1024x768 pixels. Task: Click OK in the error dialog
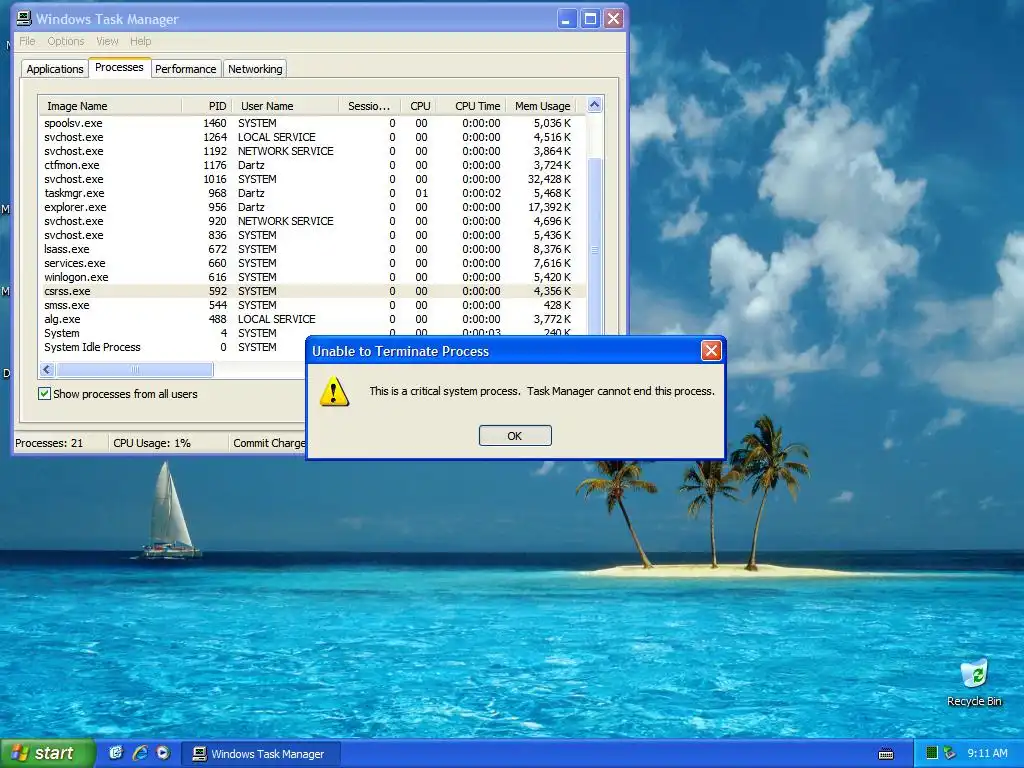pyautogui.click(x=515, y=436)
